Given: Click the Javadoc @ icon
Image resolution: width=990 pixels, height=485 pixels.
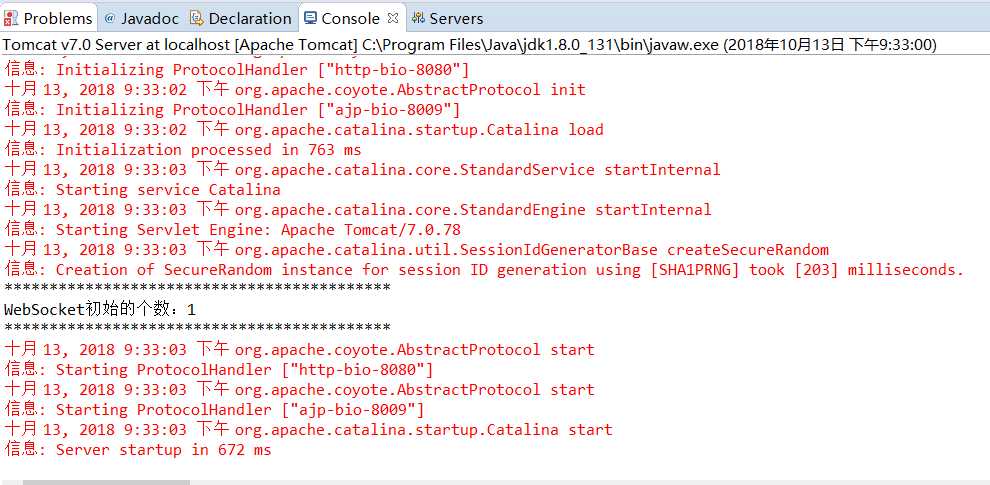Looking at the screenshot, I should pos(109,18).
